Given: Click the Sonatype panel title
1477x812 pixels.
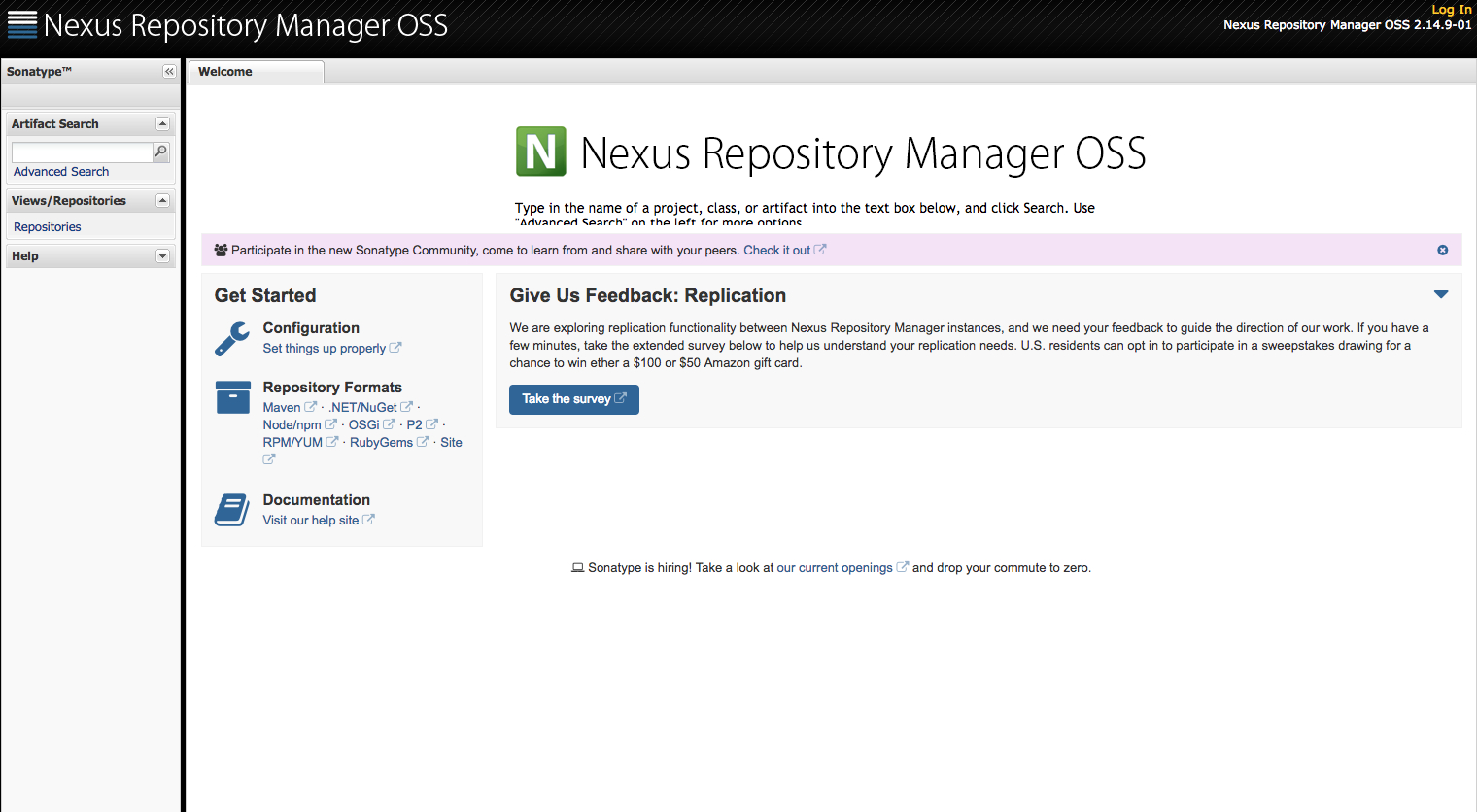Looking at the screenshot, I should [x=39, y=72].
